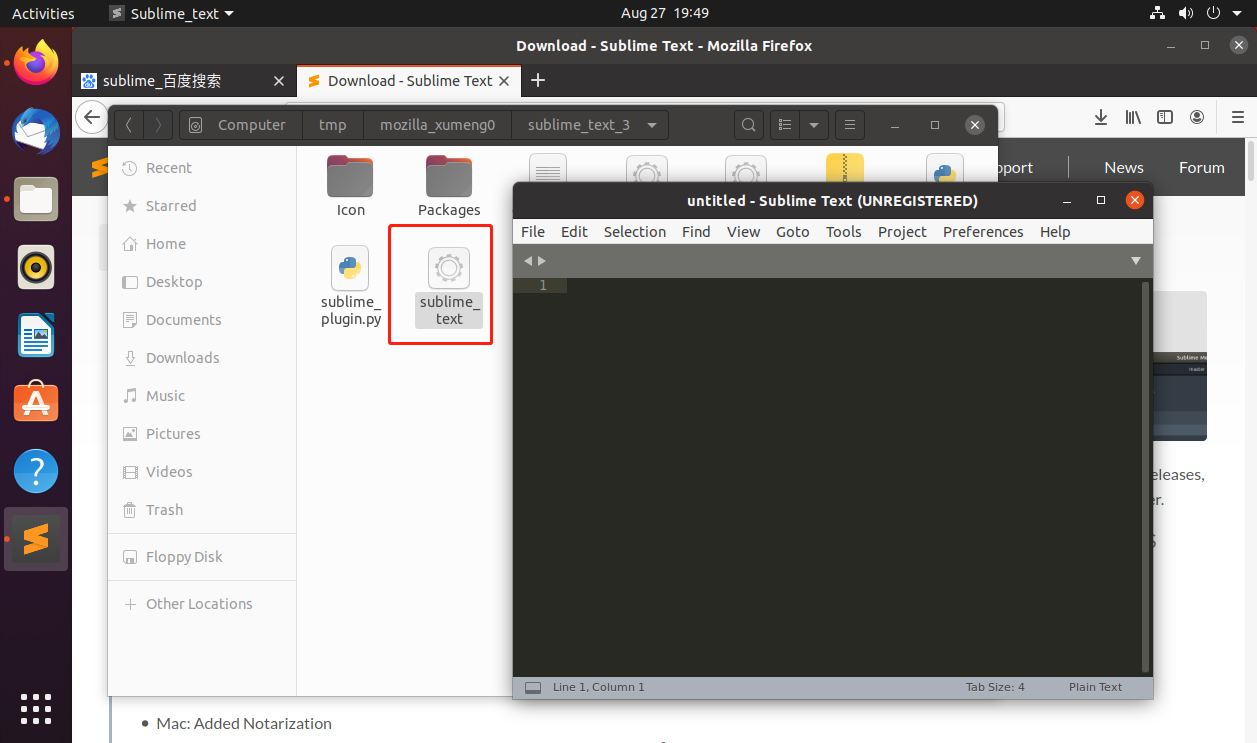1257x743 pixels.
Task: Click the Activities button
Action: (43, 13)
